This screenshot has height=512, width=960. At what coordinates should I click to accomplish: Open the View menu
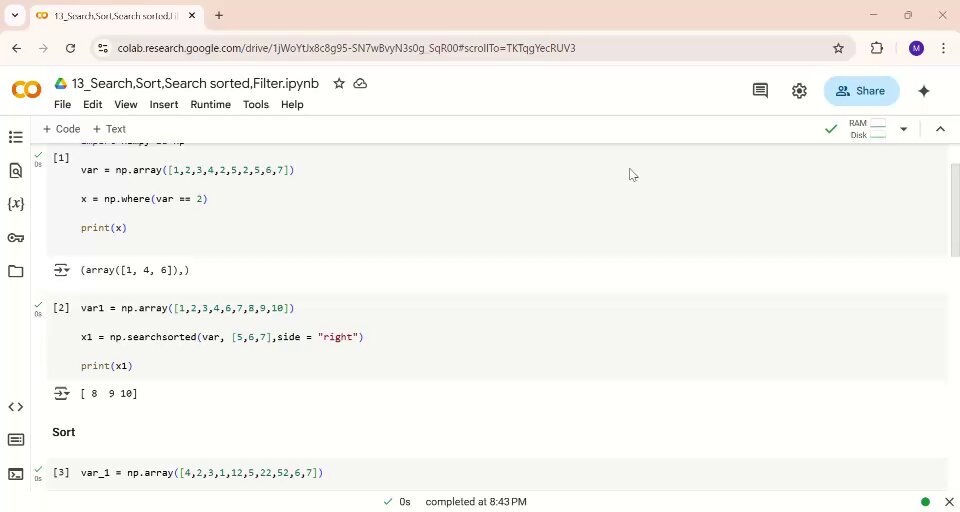[126, 105]
